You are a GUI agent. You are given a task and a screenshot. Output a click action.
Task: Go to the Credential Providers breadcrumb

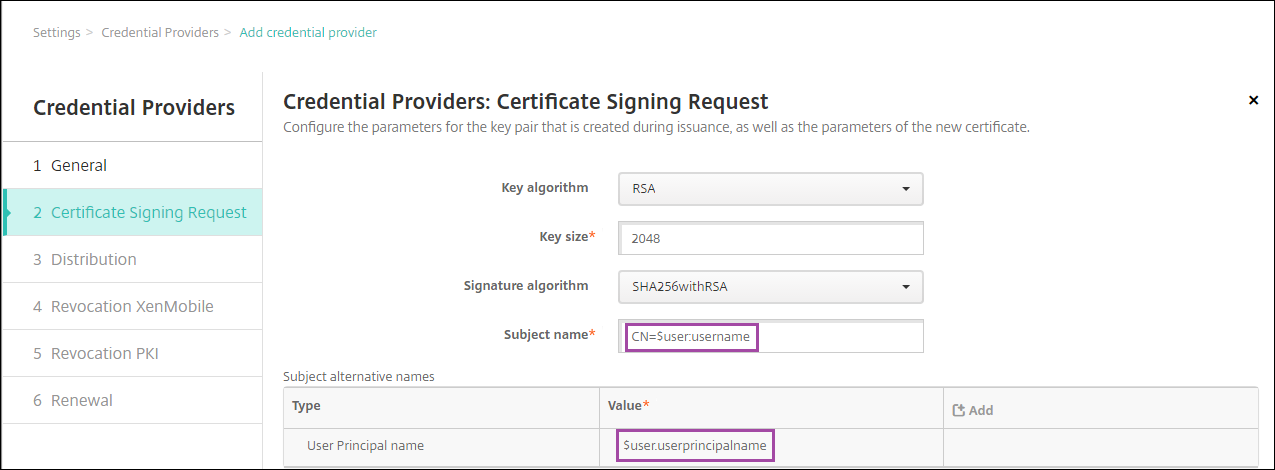160,32
